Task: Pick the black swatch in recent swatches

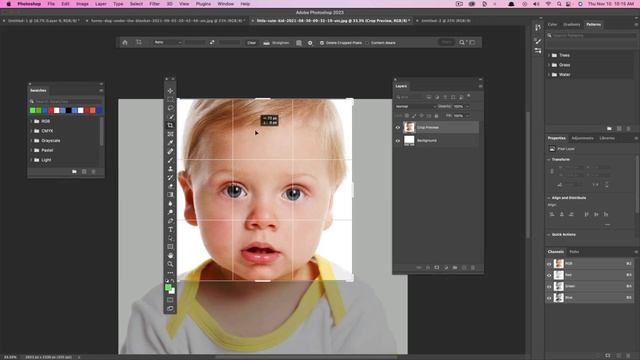Action: (69, 110)
